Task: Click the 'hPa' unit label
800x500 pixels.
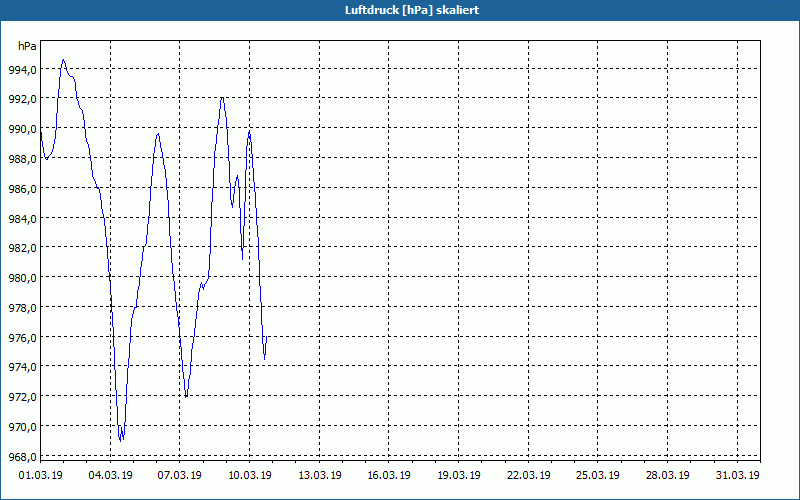Action: 27,46
